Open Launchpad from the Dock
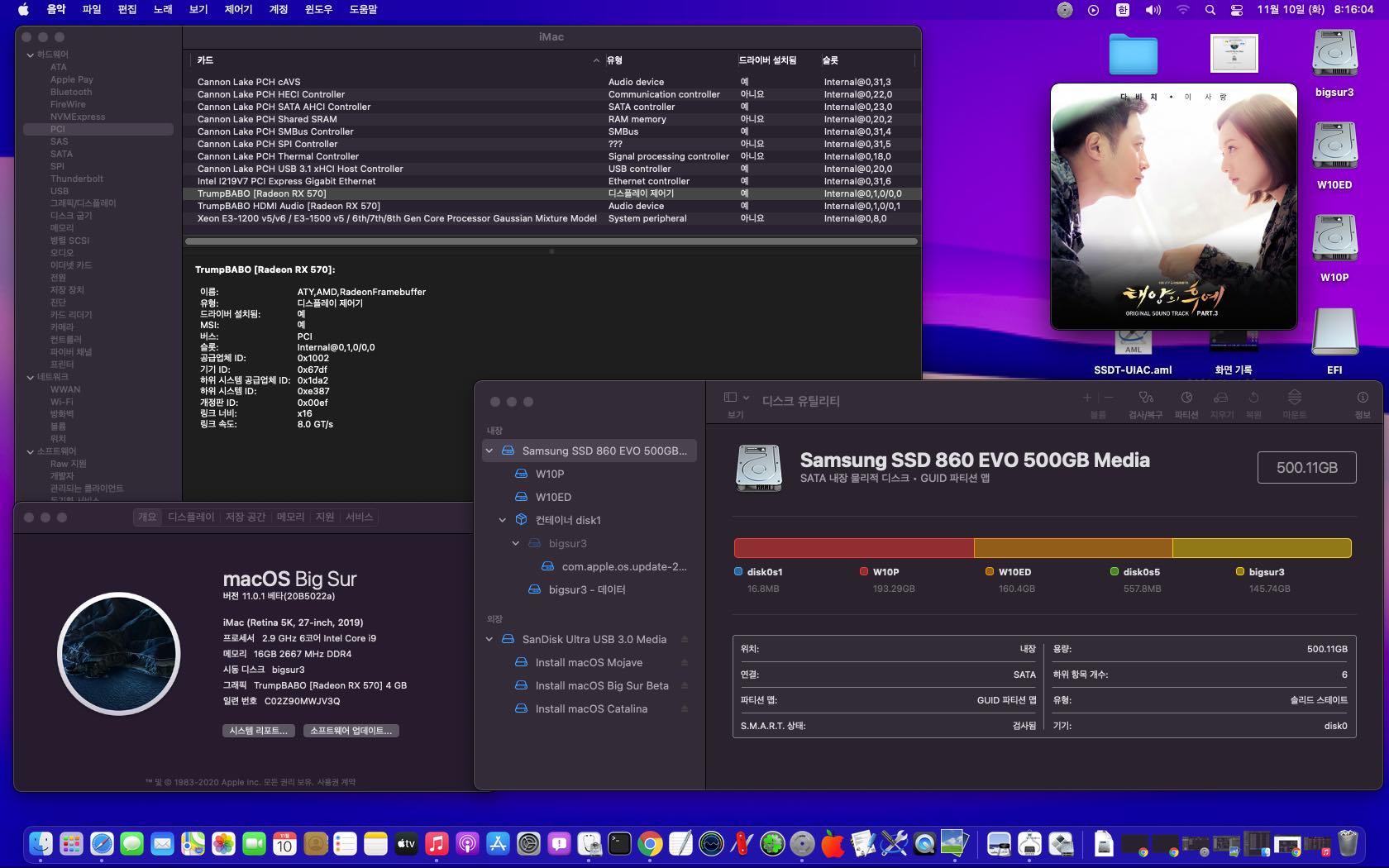The width and height of the screenshot is (1389, 868). pyautogui.click(x=71, y=843)
